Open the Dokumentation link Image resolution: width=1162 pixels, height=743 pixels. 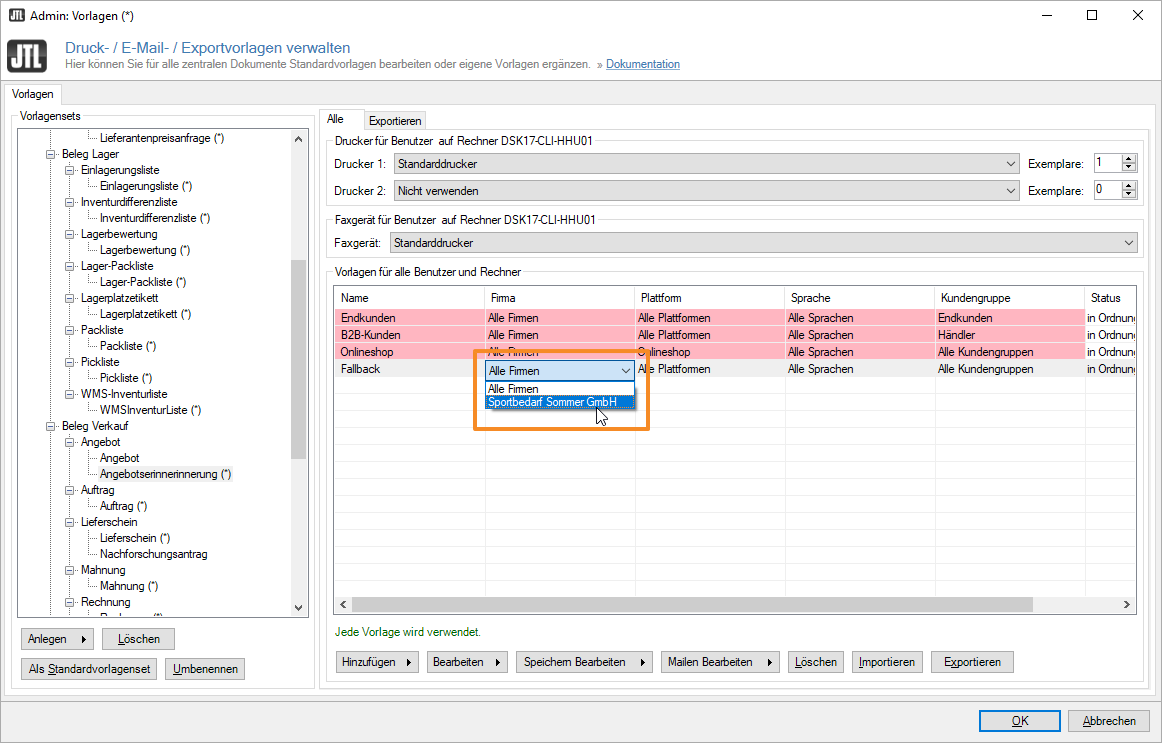(642, 65)
